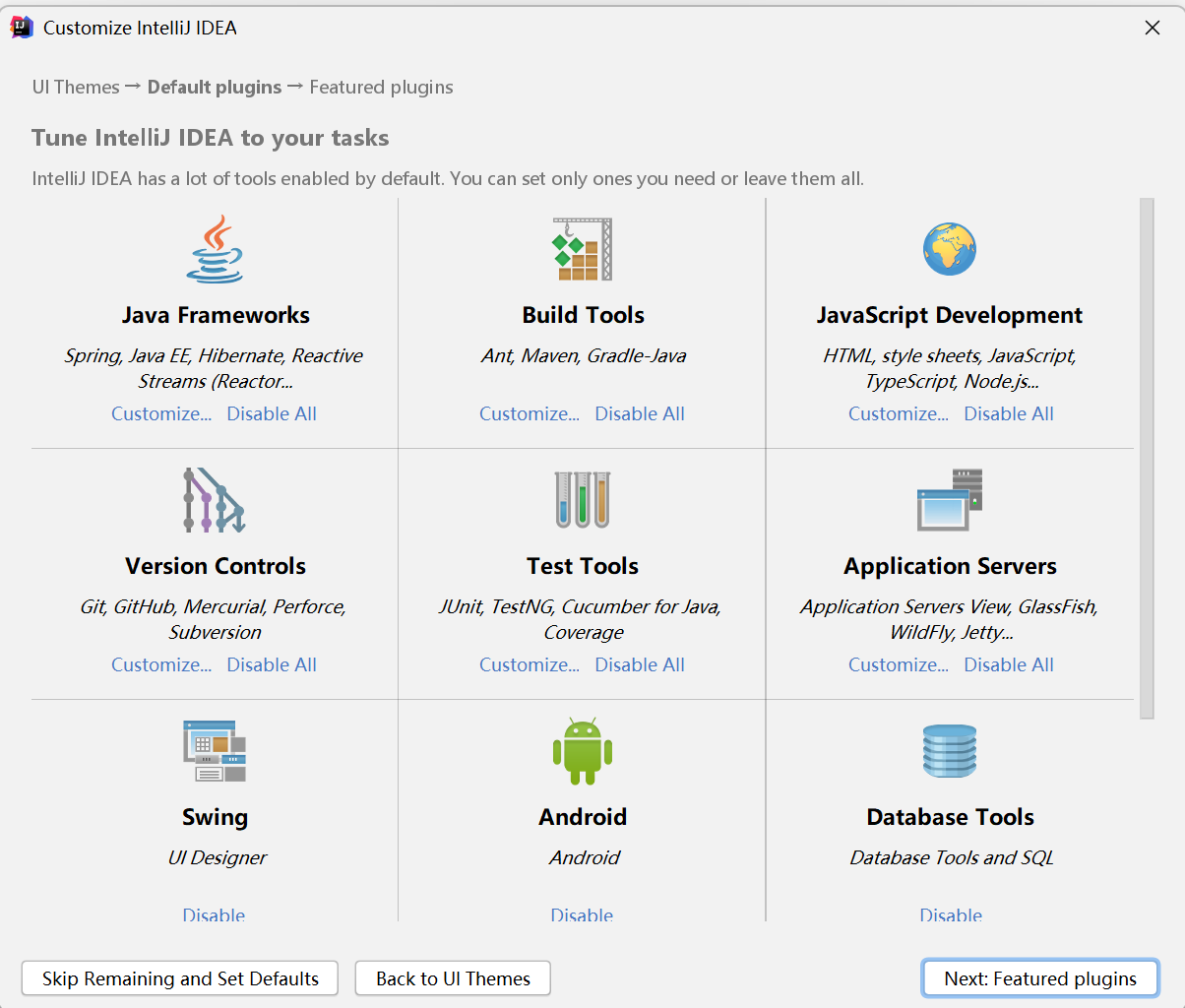Open Customize for Application Servers

(x=899, y=664)
